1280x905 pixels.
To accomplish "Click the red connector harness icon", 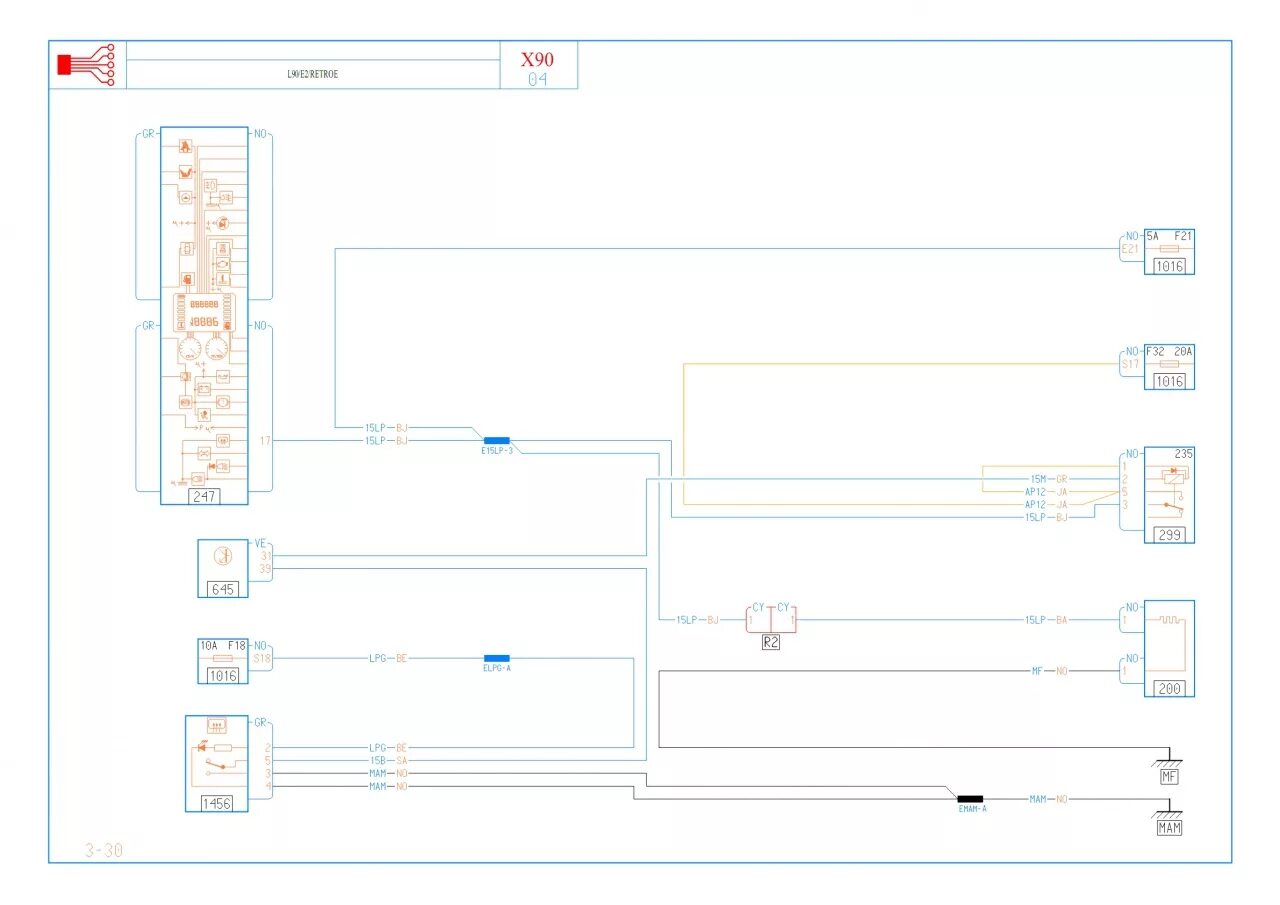I will point(87,64).
